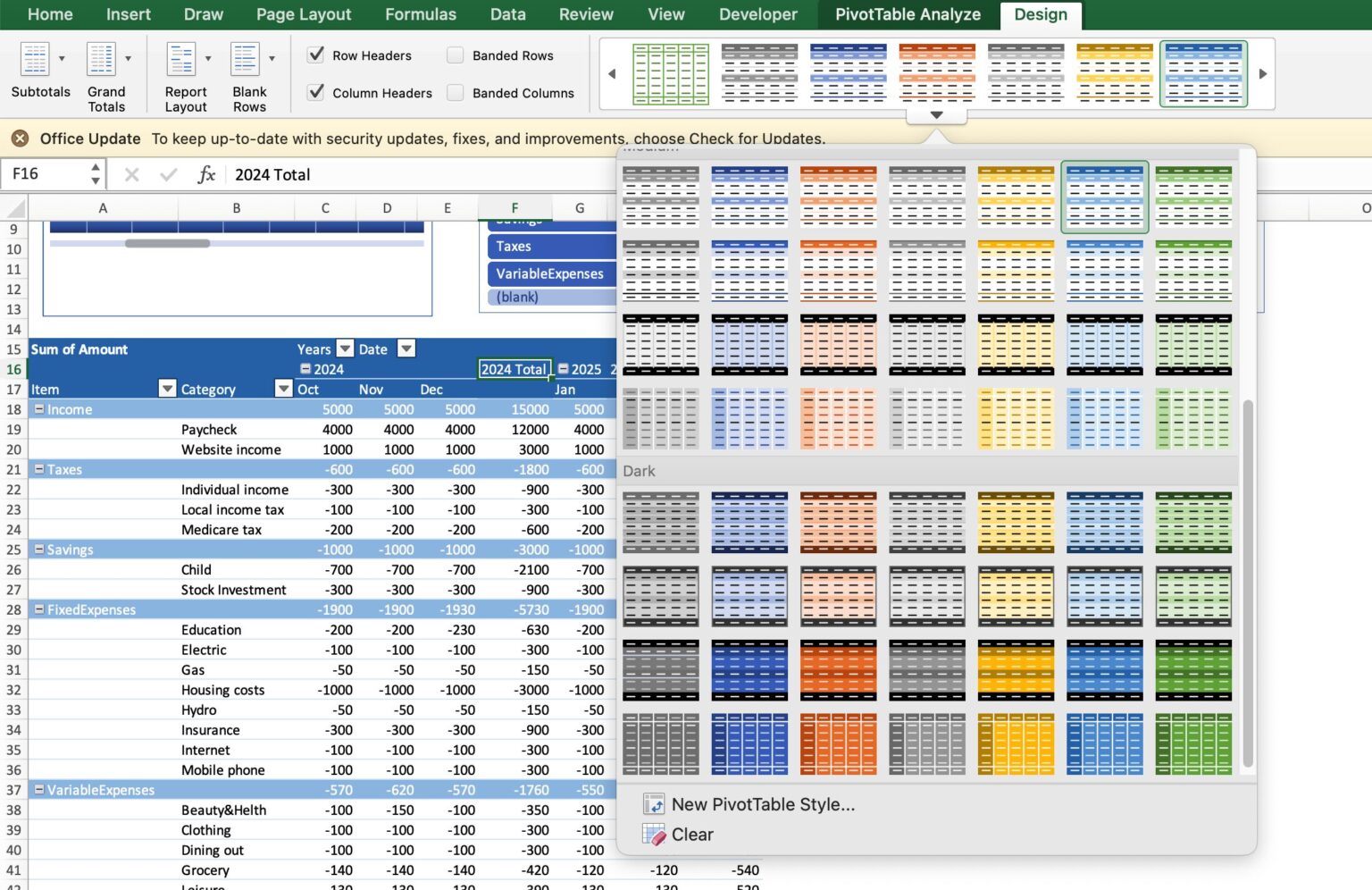
Task: Open the Blank Rows menu
Action: 250,77
